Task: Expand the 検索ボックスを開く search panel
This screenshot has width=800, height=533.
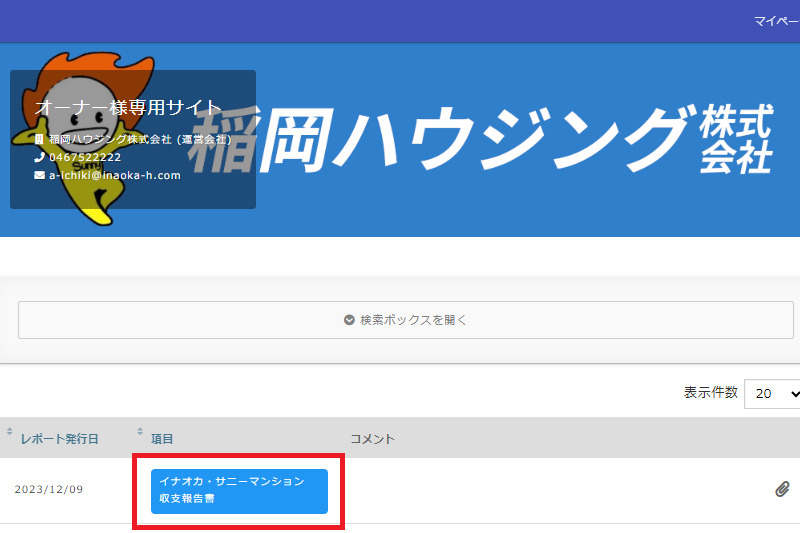Action: 406,320
